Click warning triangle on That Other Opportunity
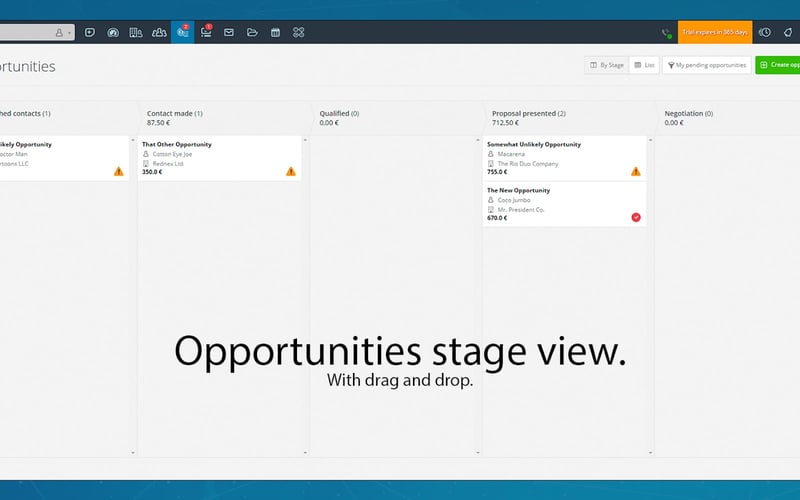This screenshot has height=500, width=800. [291, 171]
